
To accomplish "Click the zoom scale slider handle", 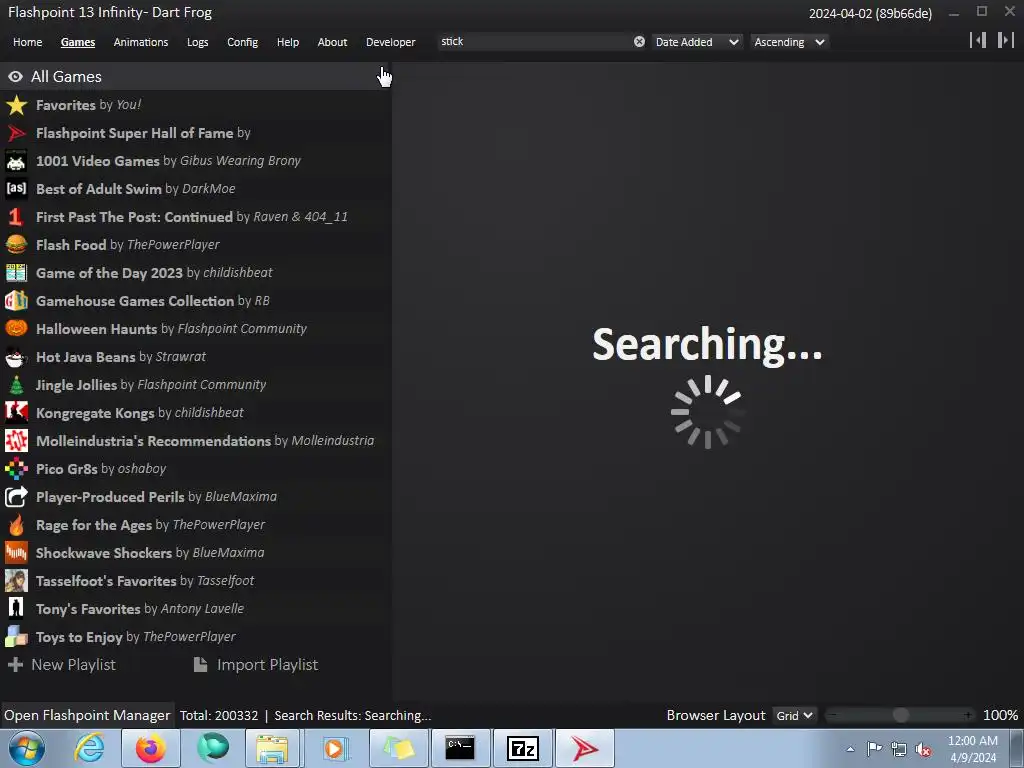I will click(x=901, y=716).
